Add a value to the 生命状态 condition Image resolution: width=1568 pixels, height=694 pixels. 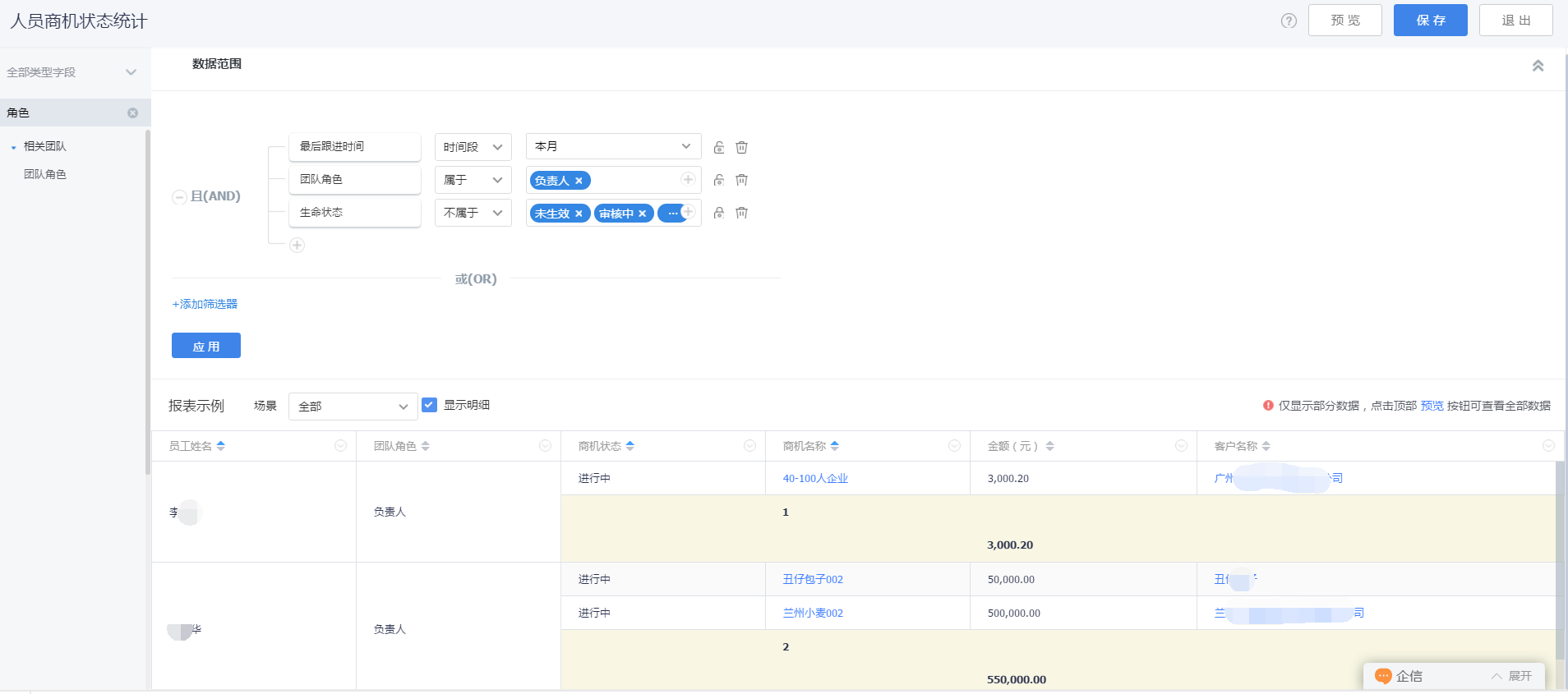click(x=689, y=212)
